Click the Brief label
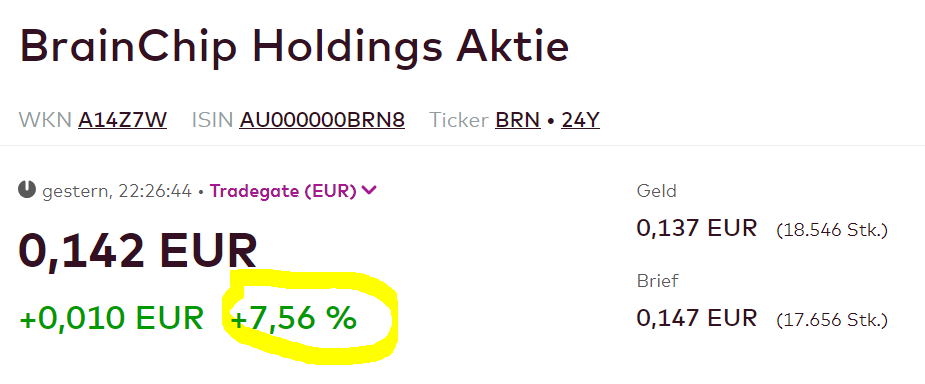This screenshot has width=925, height=384. pyautogui.click(x=658, y=281)
